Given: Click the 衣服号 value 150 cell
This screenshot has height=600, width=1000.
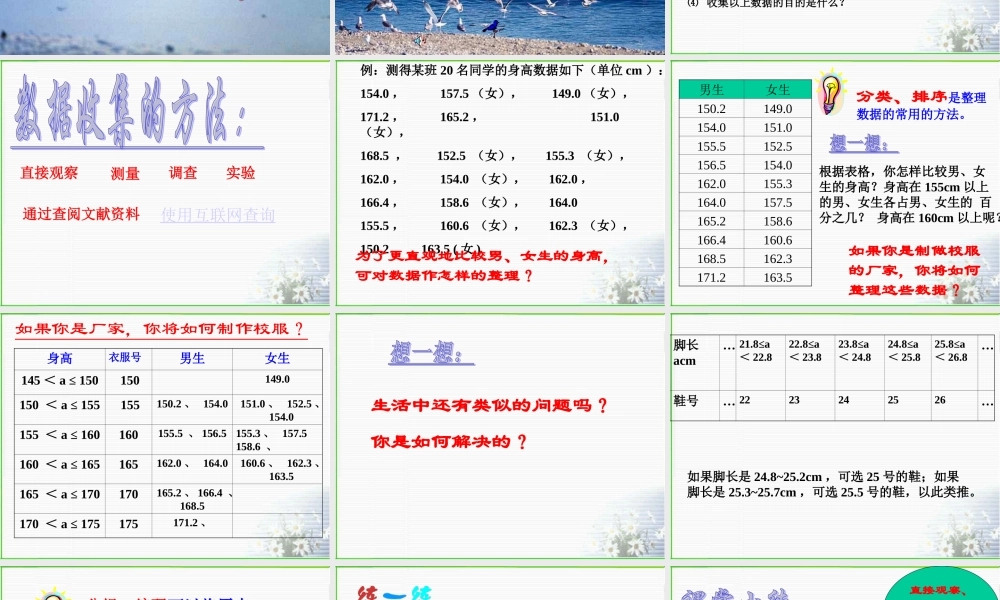Looking at the screenshot, I should [128, 381].
